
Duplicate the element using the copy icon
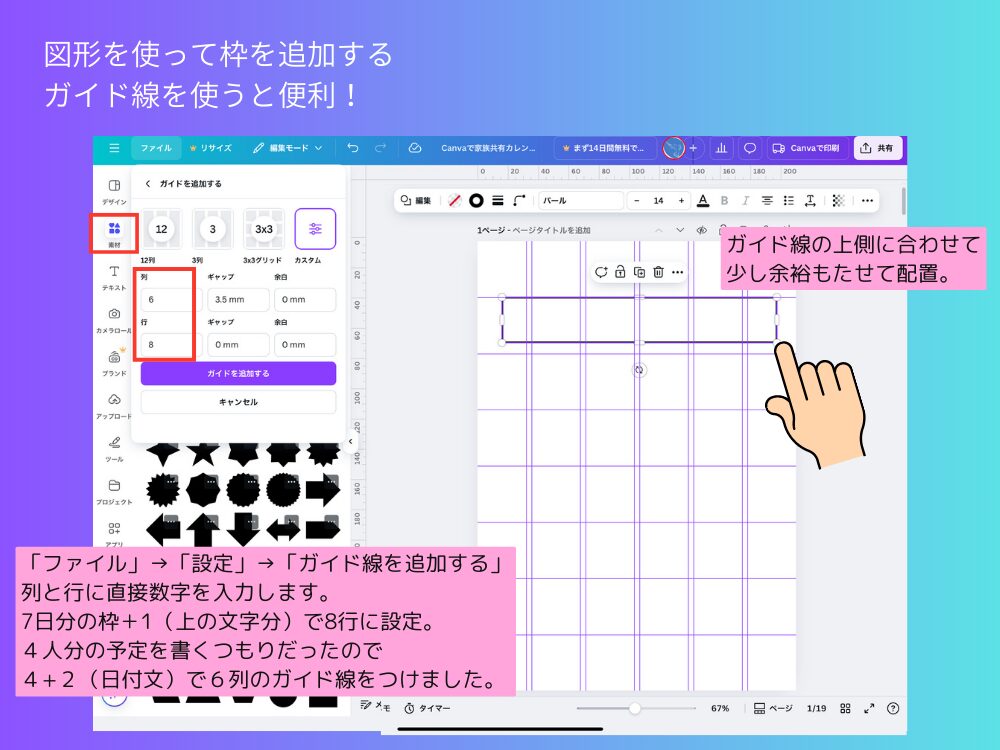click(639, 272)
